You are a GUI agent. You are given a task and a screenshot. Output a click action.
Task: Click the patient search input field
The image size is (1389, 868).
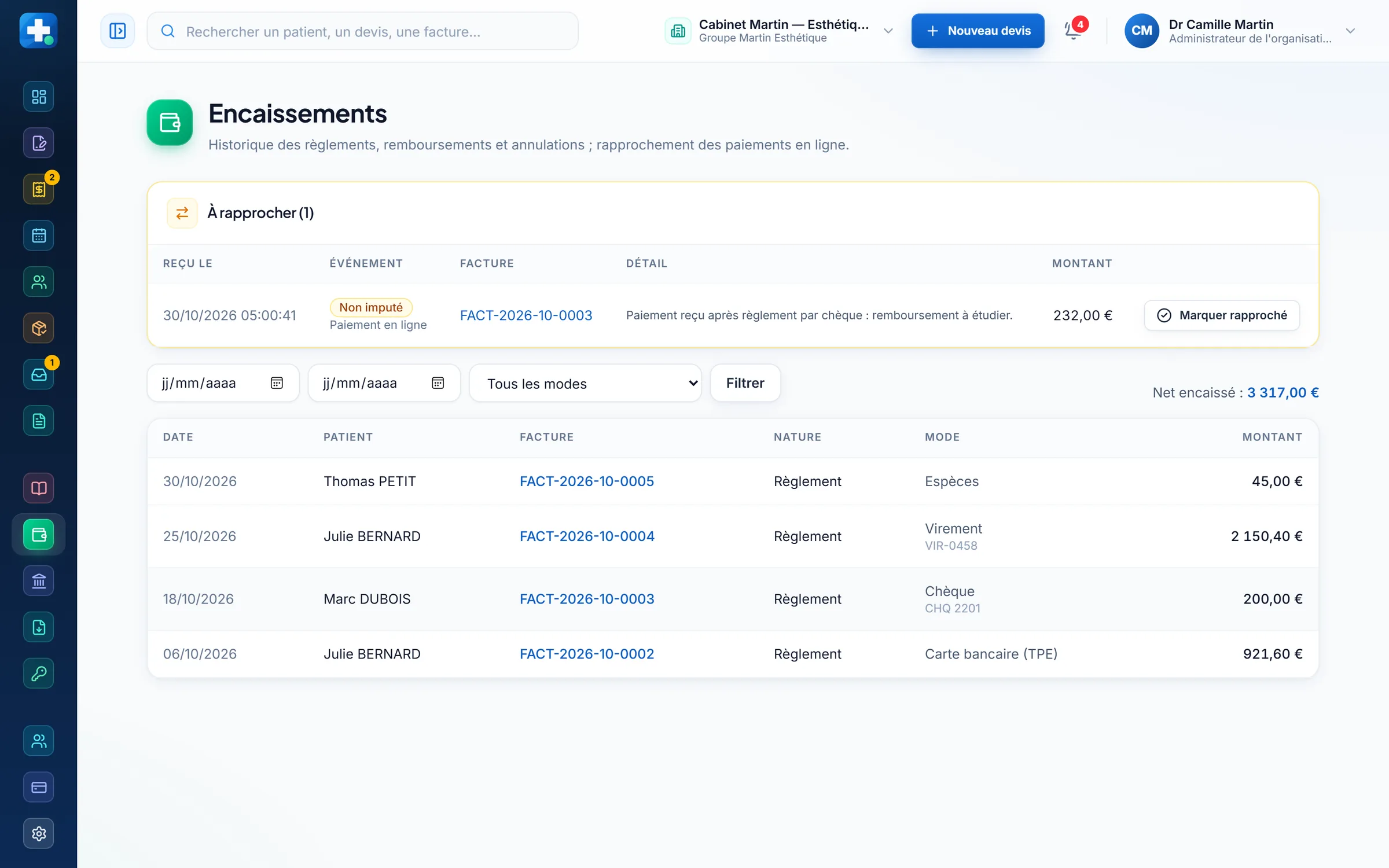[x=363, y=31]
